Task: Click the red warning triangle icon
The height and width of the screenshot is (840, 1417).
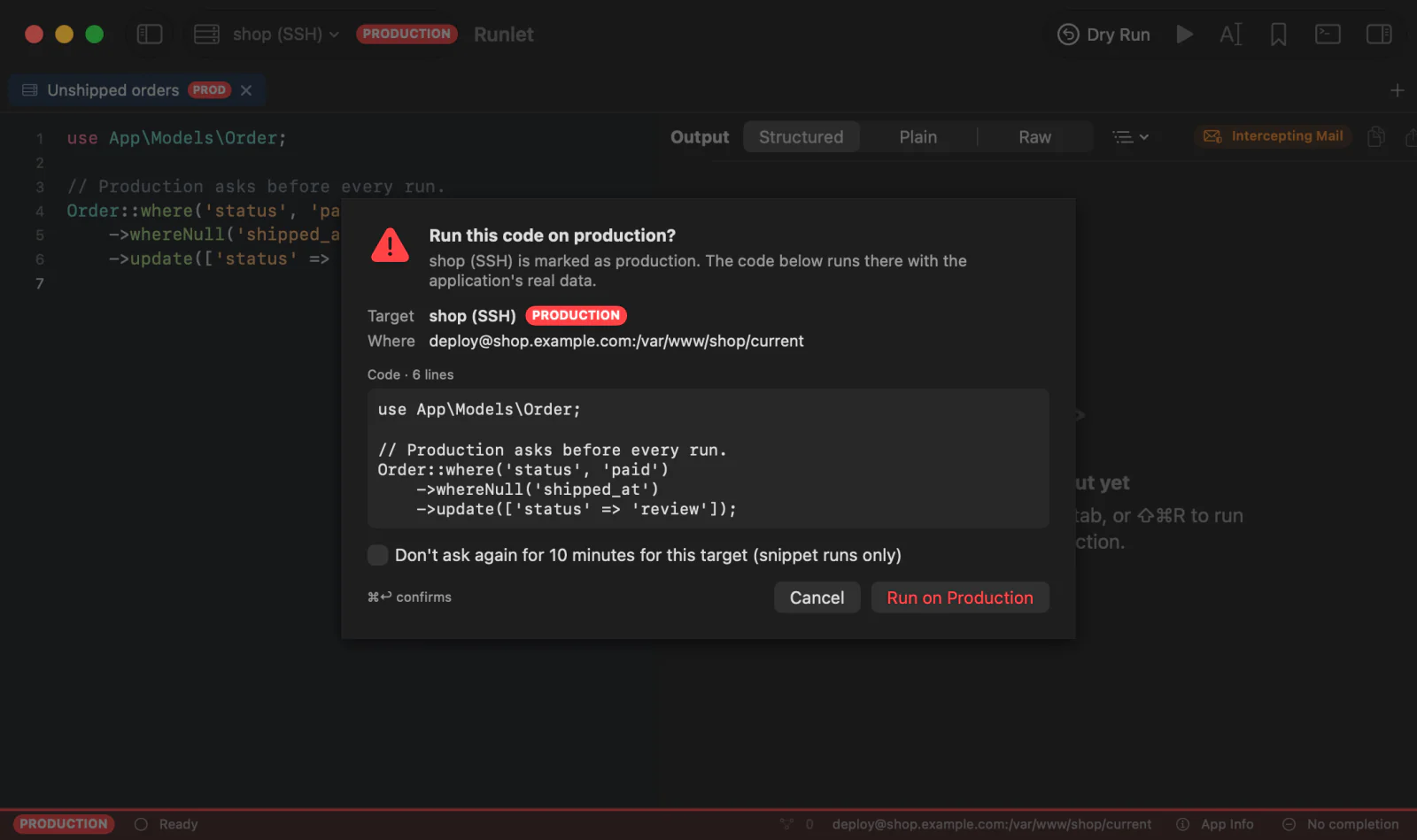Action: point(390,245)
